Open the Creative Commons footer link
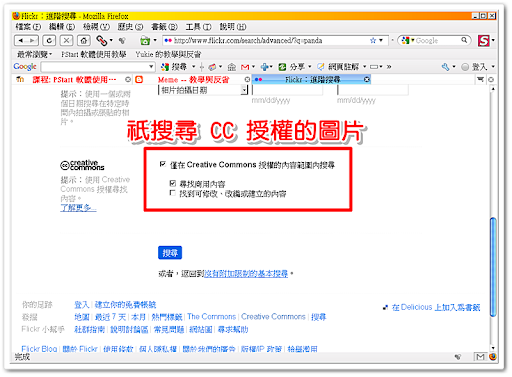The image size is (512, 377). [x=273, y=316]
